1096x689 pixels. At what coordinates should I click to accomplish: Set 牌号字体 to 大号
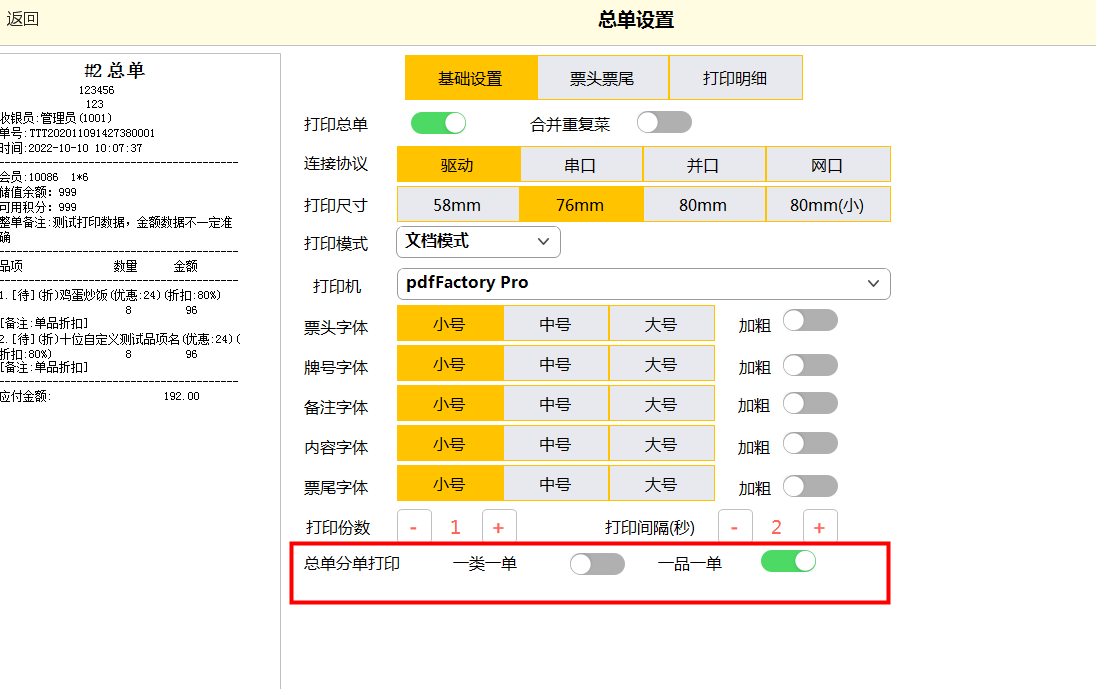[x=661, y=364]
